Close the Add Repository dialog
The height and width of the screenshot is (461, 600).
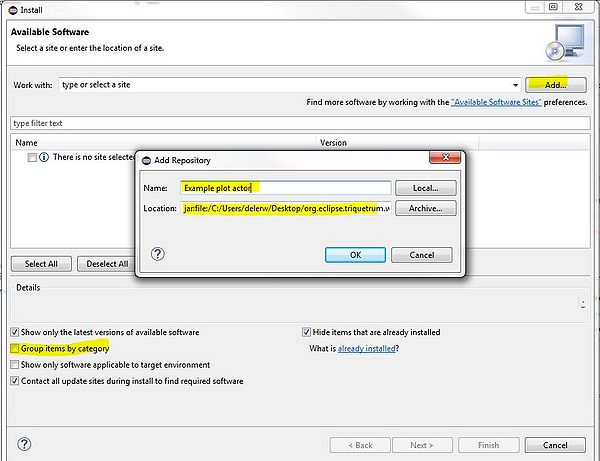445,157
